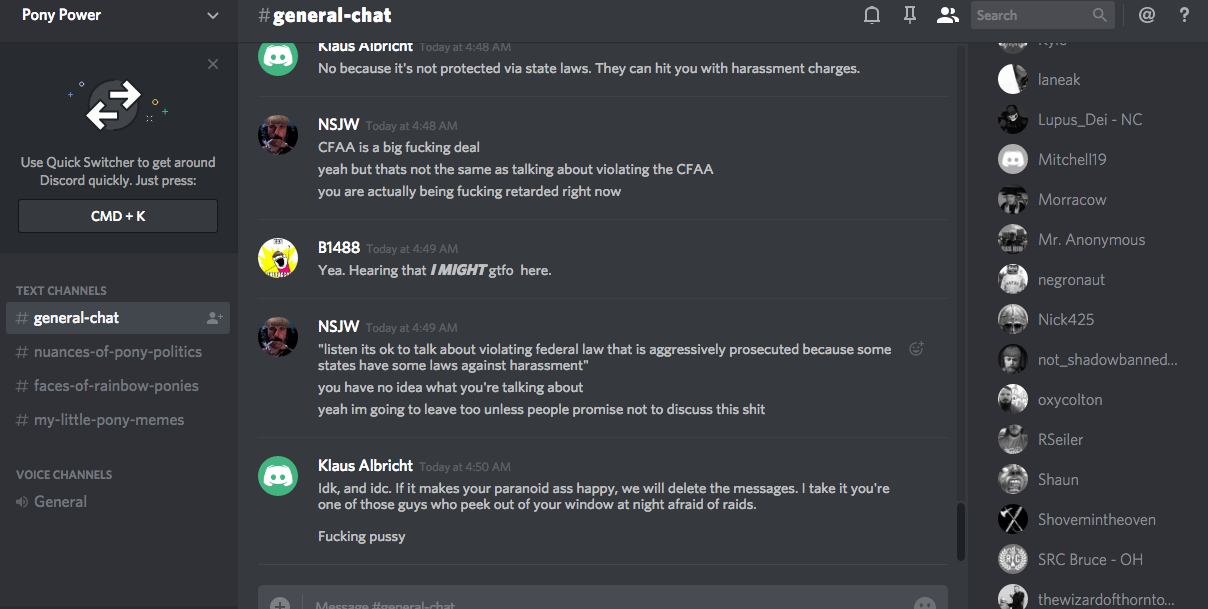Collapse the Text Channels category

pos(61,291)
